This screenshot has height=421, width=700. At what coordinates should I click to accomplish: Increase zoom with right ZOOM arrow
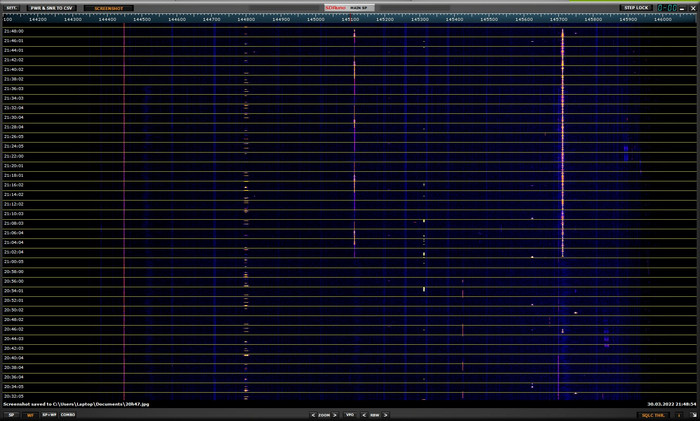(335, 415)
